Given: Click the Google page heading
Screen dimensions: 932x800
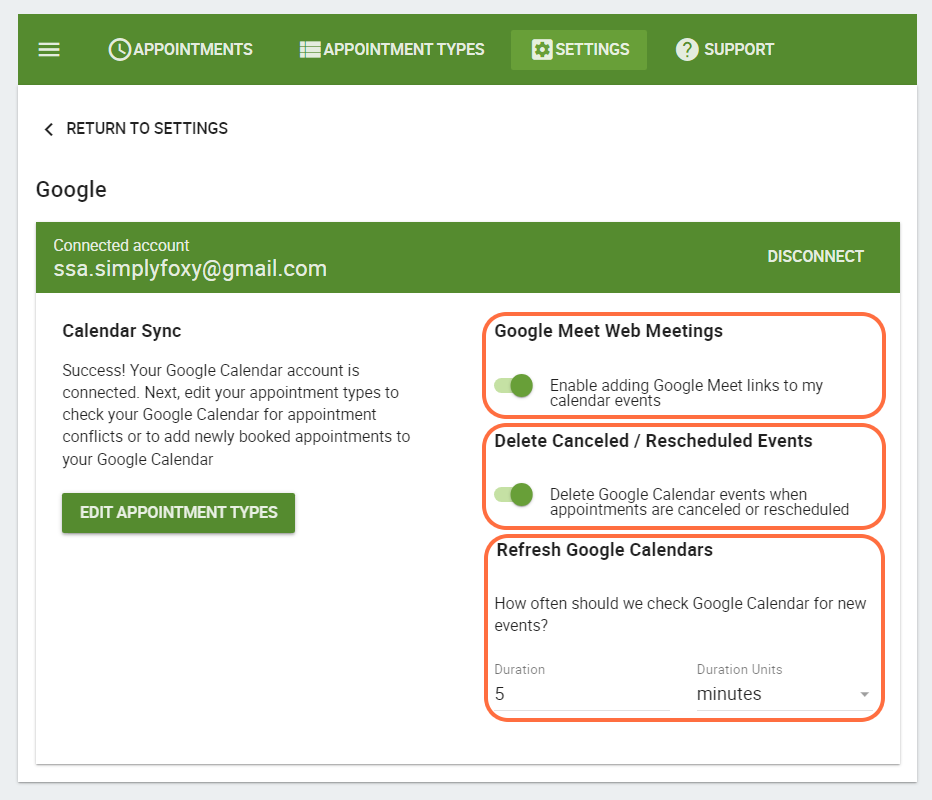Looking at the screenshot, I should (71, 190).
